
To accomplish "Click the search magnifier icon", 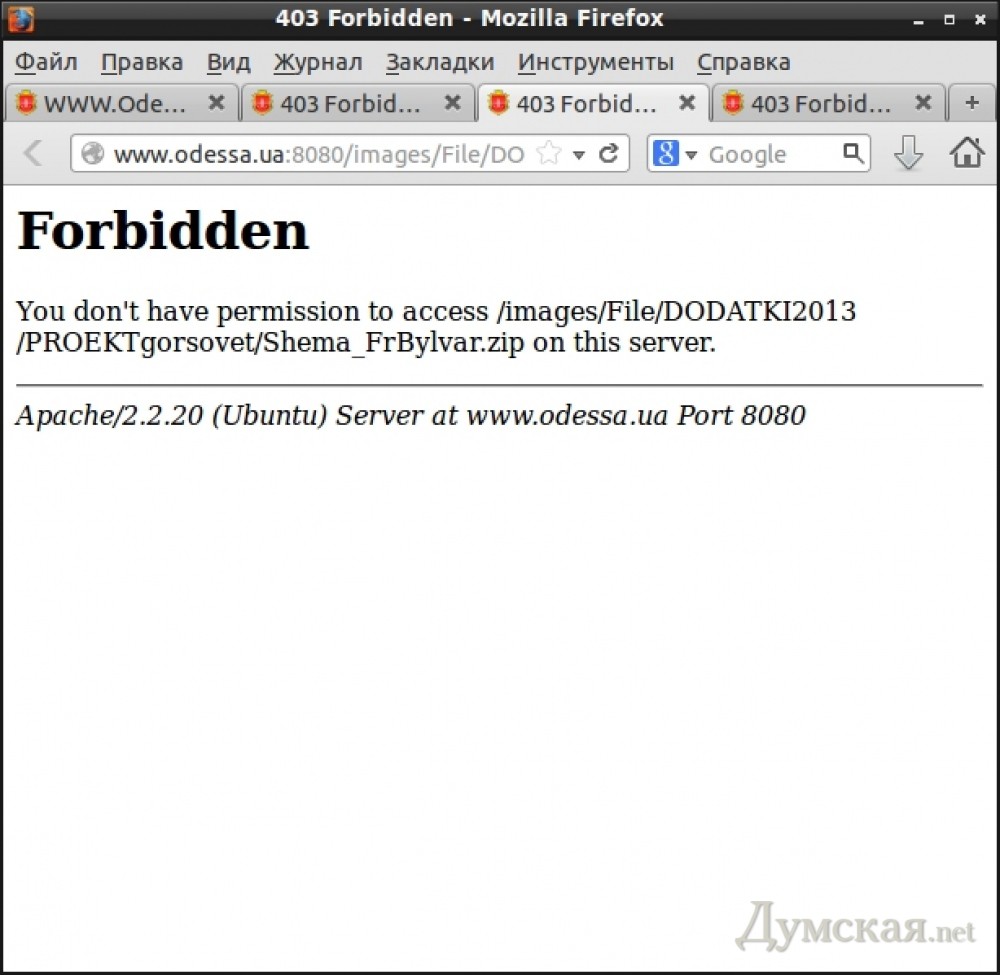I will [852, 154].
